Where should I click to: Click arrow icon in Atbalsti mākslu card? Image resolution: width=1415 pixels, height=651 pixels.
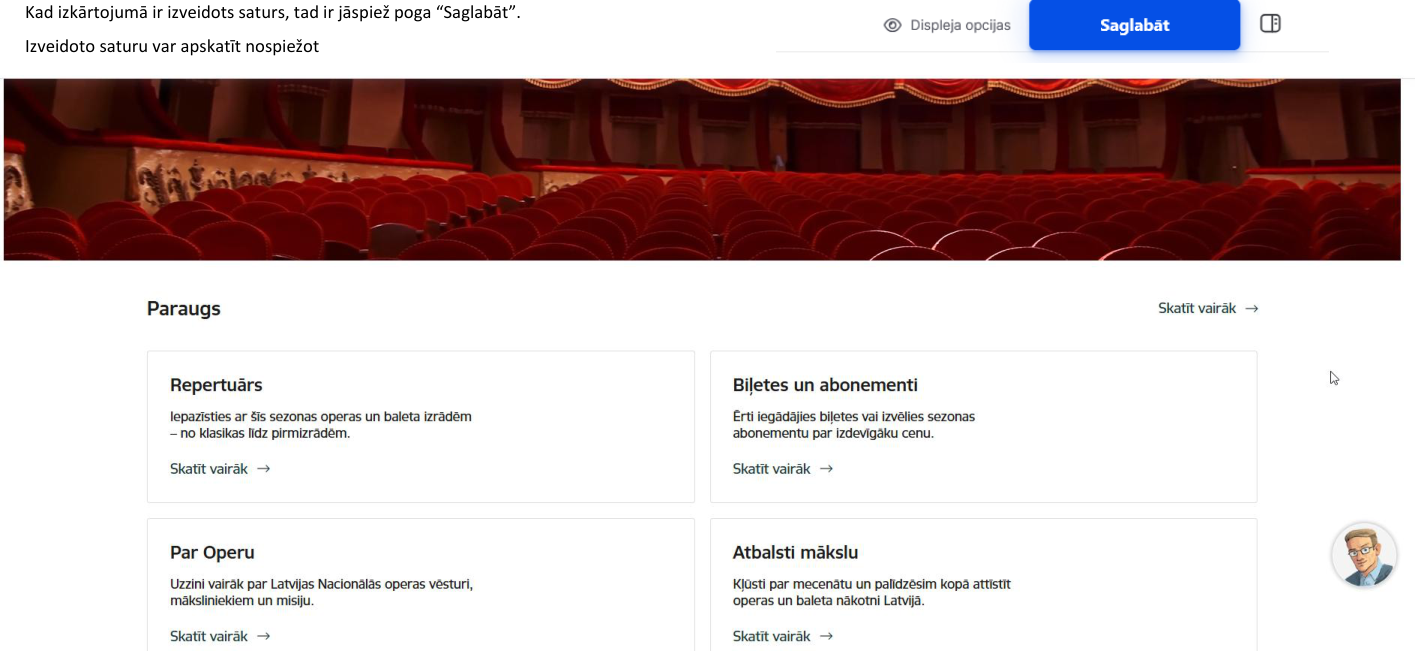pyautogui.click(x=827, y=636)
